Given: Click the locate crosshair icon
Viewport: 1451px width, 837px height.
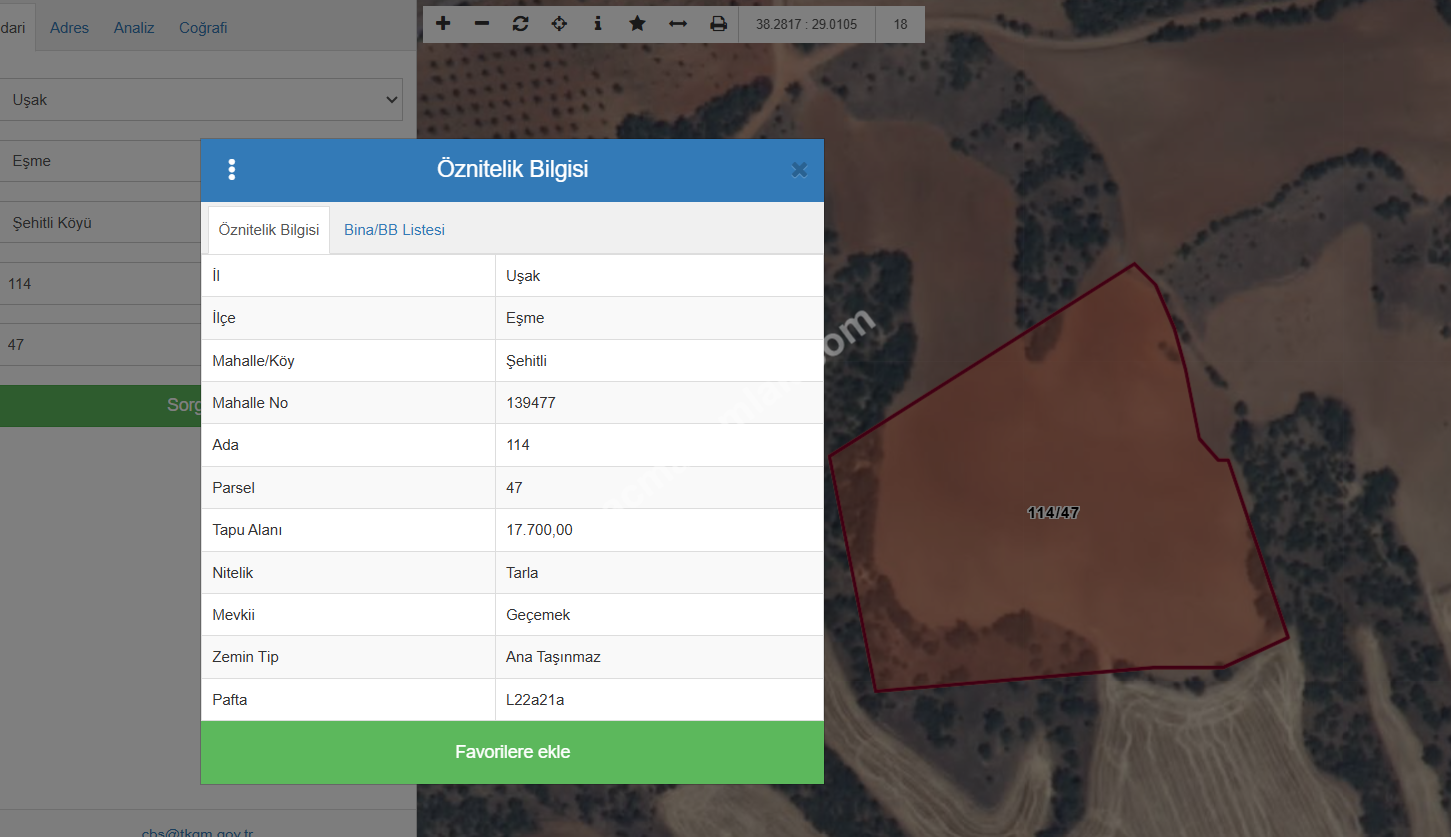Looking at the screenshot, I should click(x=559, y=24).
